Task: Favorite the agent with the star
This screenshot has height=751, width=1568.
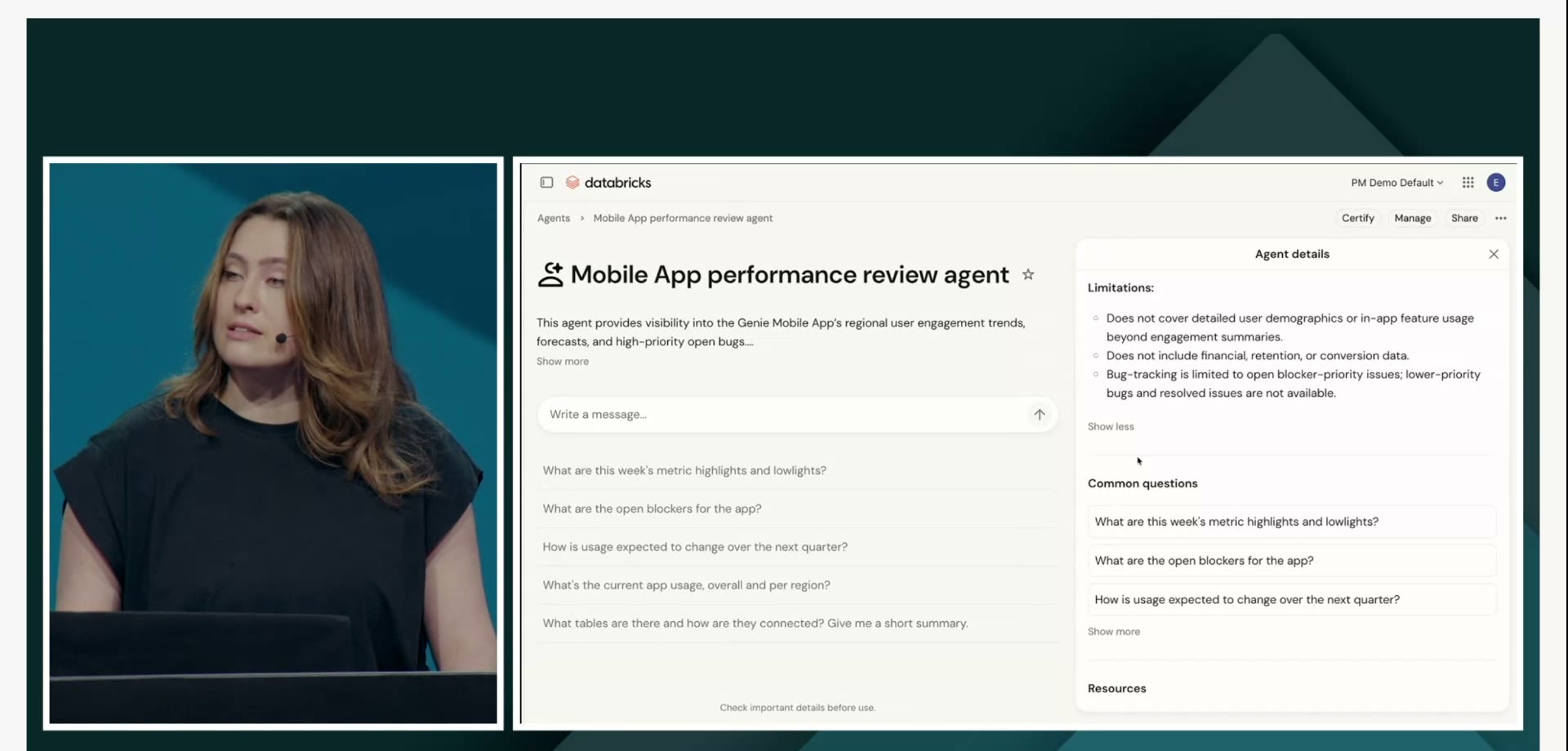Action: 1028,274
